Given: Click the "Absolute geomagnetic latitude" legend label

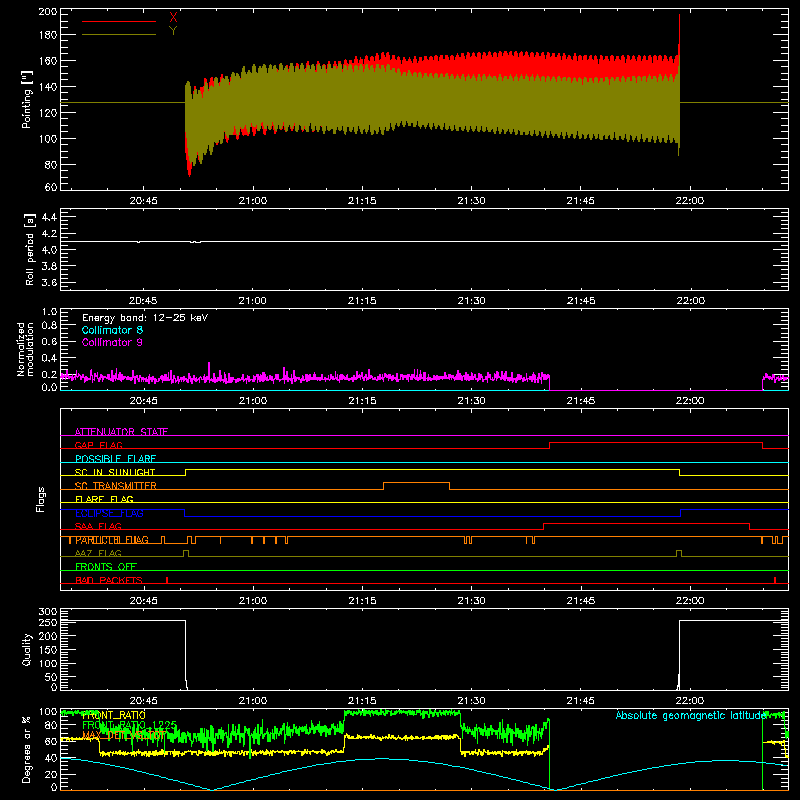Looking at the screenshot, I should [691, 716].
